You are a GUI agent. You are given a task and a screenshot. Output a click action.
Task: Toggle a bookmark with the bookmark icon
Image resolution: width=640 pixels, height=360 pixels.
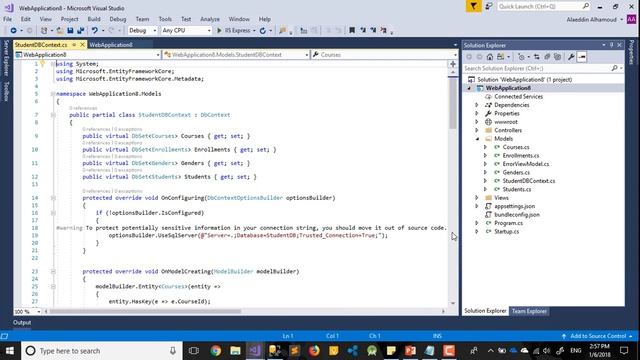coord(352,30)
